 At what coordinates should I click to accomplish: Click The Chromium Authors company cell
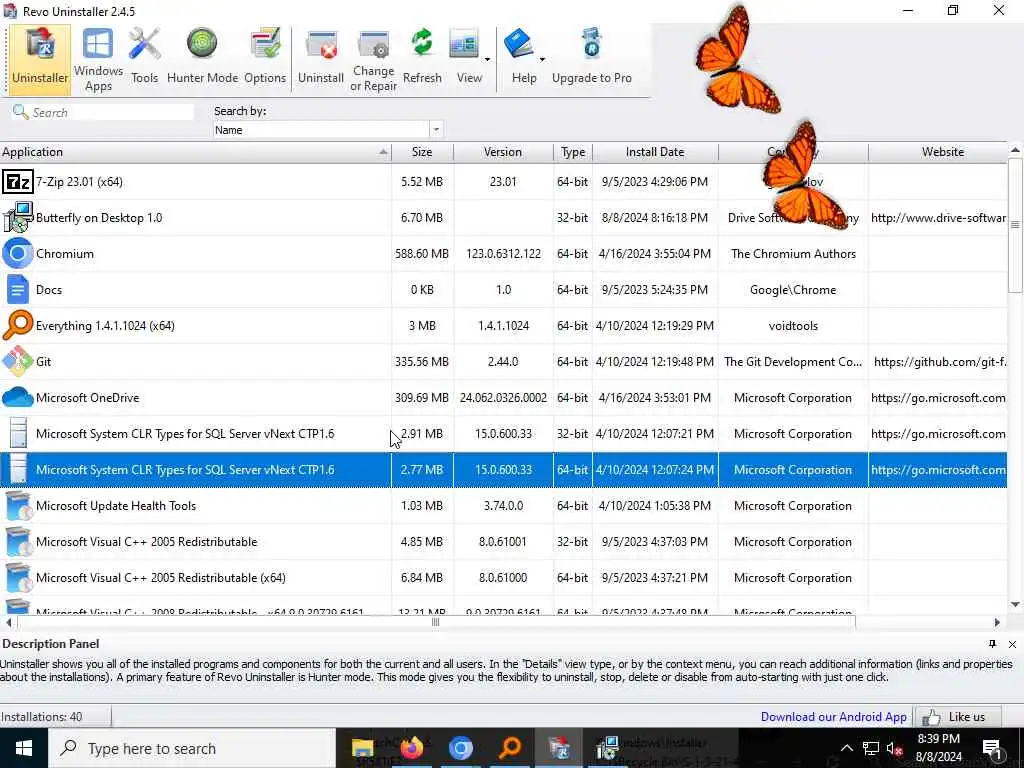coord(793,253)
